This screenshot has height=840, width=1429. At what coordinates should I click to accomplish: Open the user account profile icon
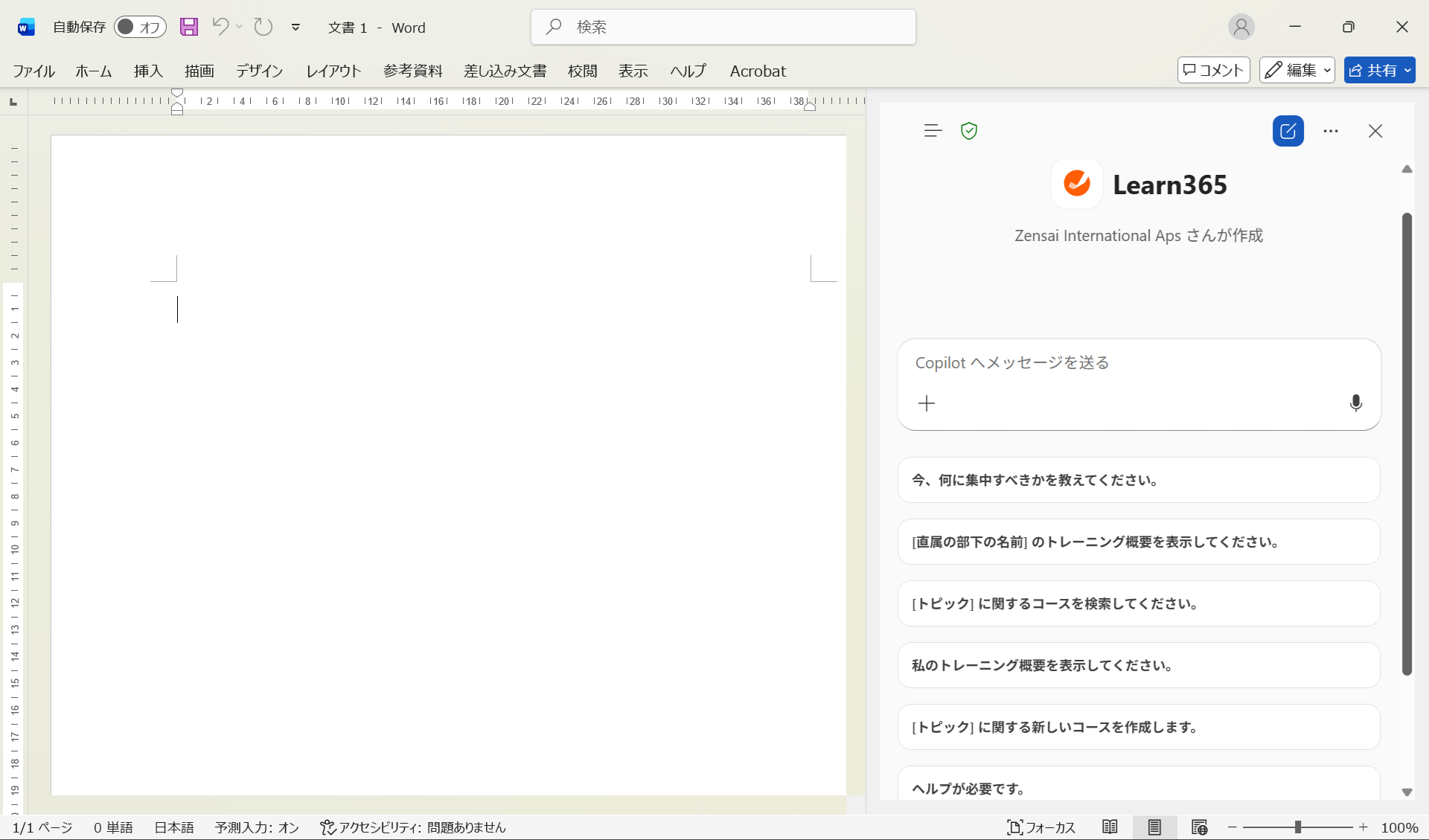1241,28
